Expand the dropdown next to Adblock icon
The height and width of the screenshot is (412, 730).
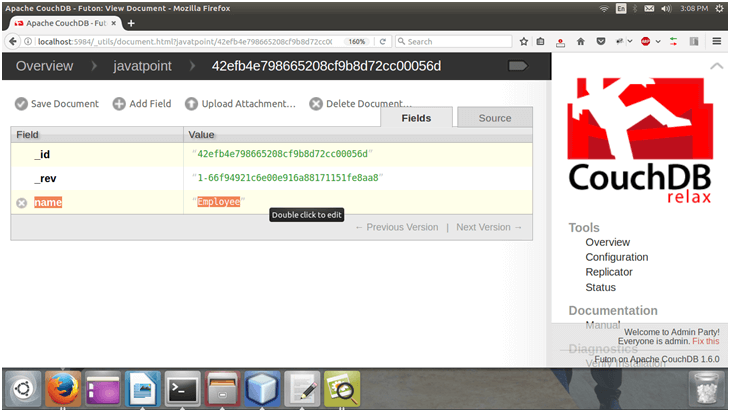coord(658,41)
